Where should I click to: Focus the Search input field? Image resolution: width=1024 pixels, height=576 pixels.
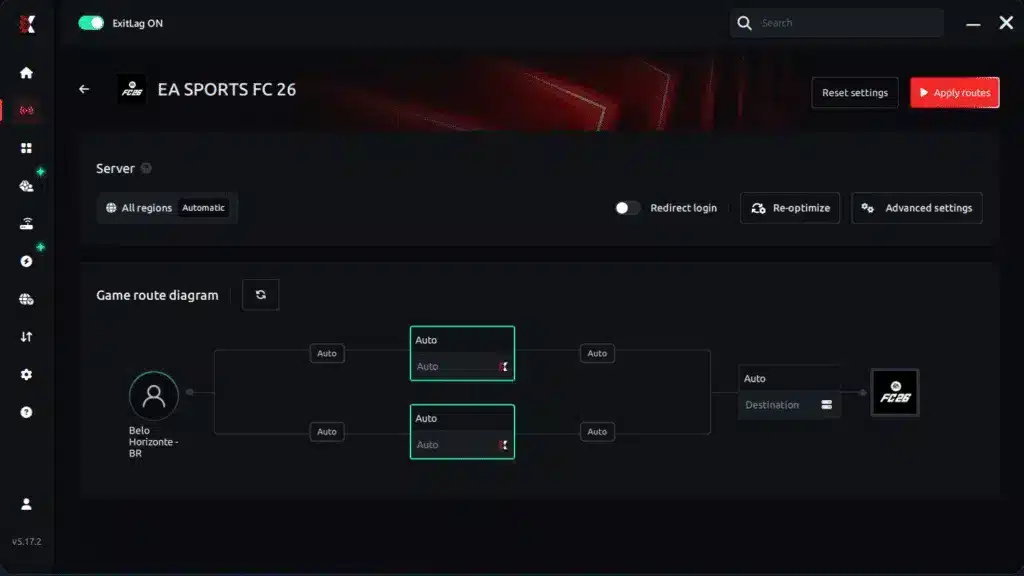[x=837, y=23]
